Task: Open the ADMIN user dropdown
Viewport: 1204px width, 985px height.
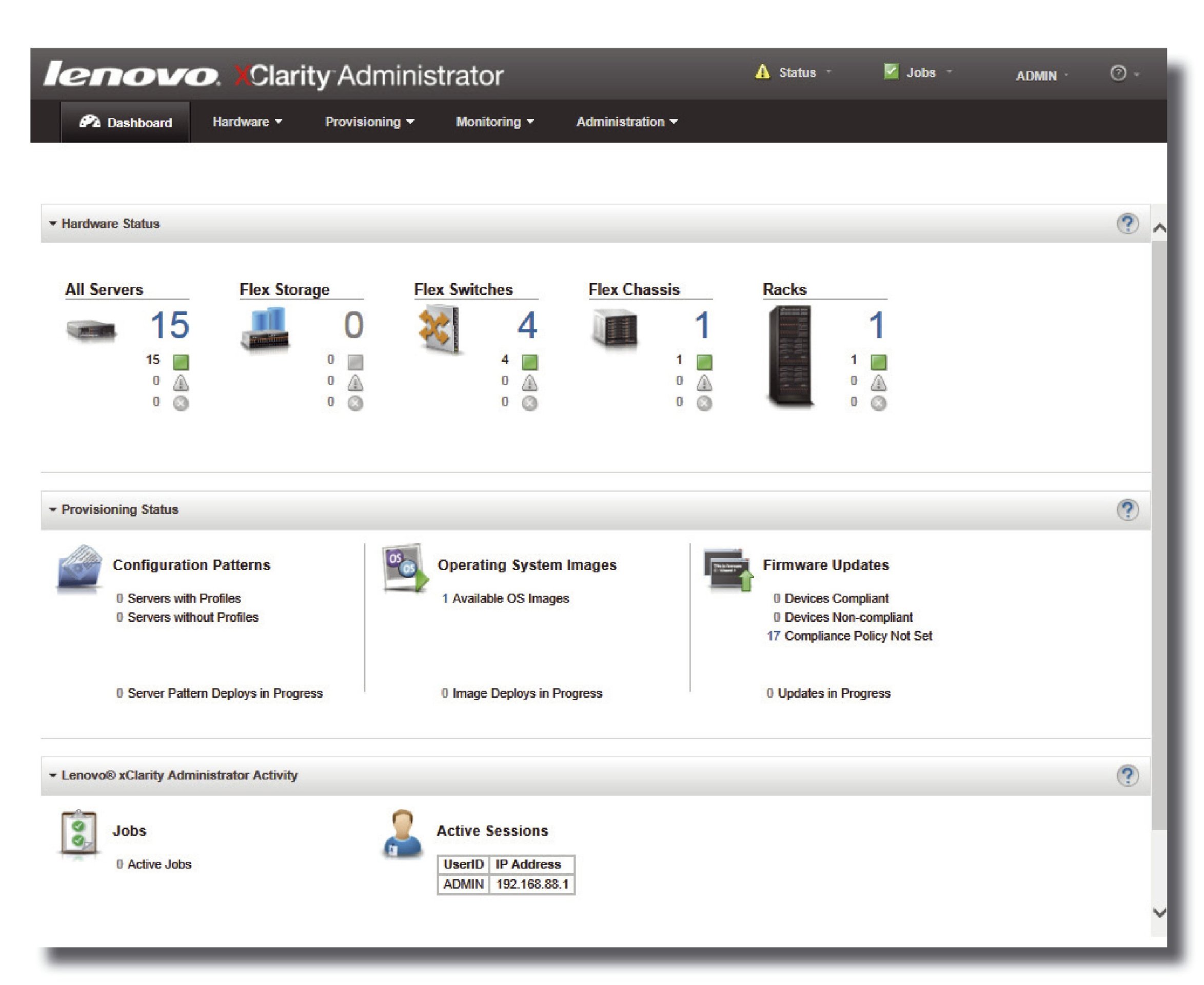Action: pyautogui.click(x=1042, y=75)
